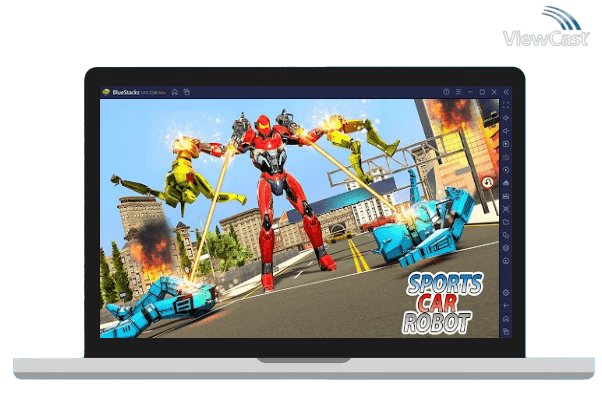
Task: Click the Sports Car Robot title logo
Action: [442, 303]
